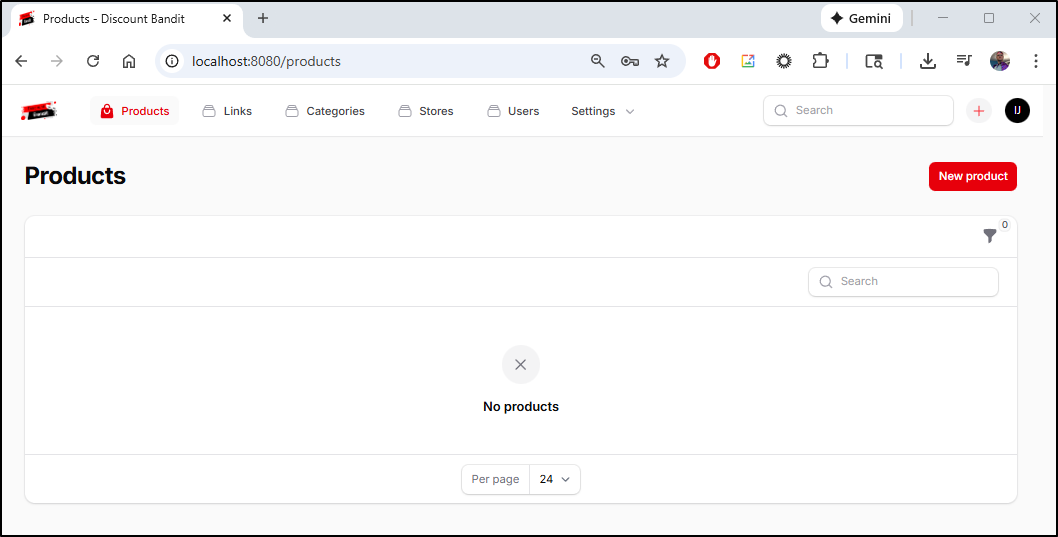Open the browser extensions puzzle icon
Image resolution: width=1058 pixels, height=537 pixels.
(x=820, y=61)
